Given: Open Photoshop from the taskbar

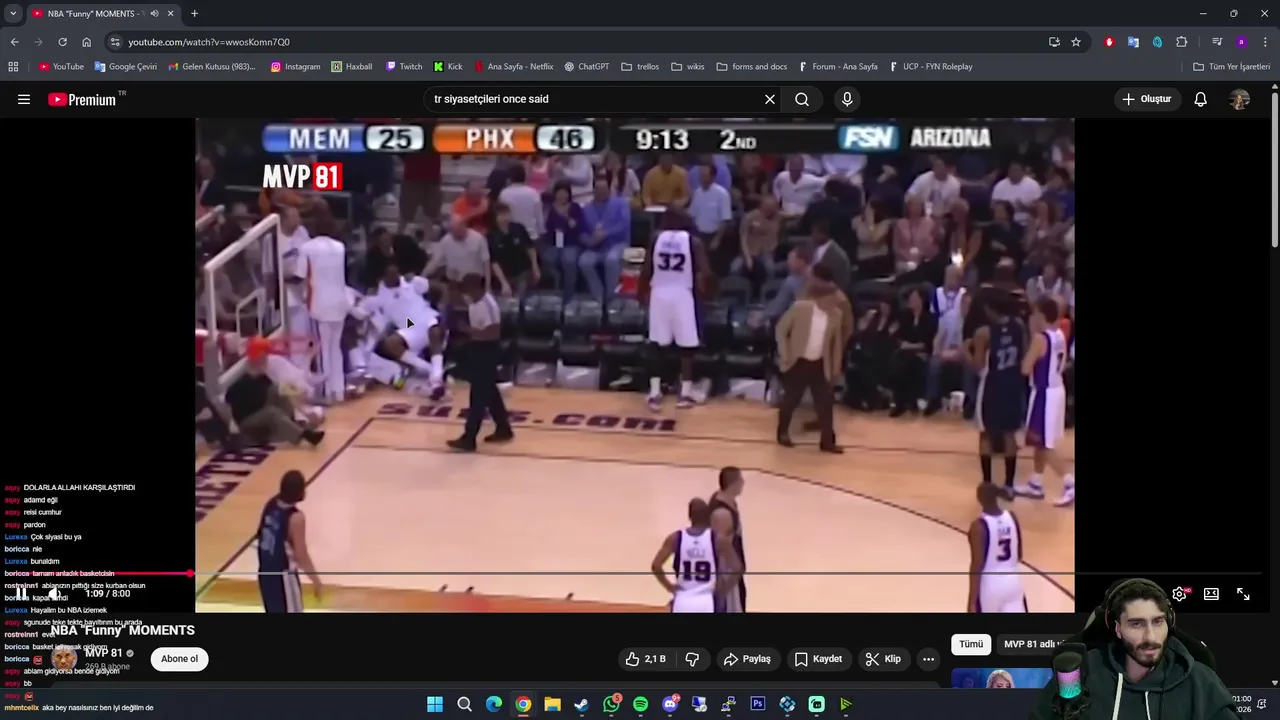Looking at the screenshot, I should pyautogui.click(x=757, y=704).
